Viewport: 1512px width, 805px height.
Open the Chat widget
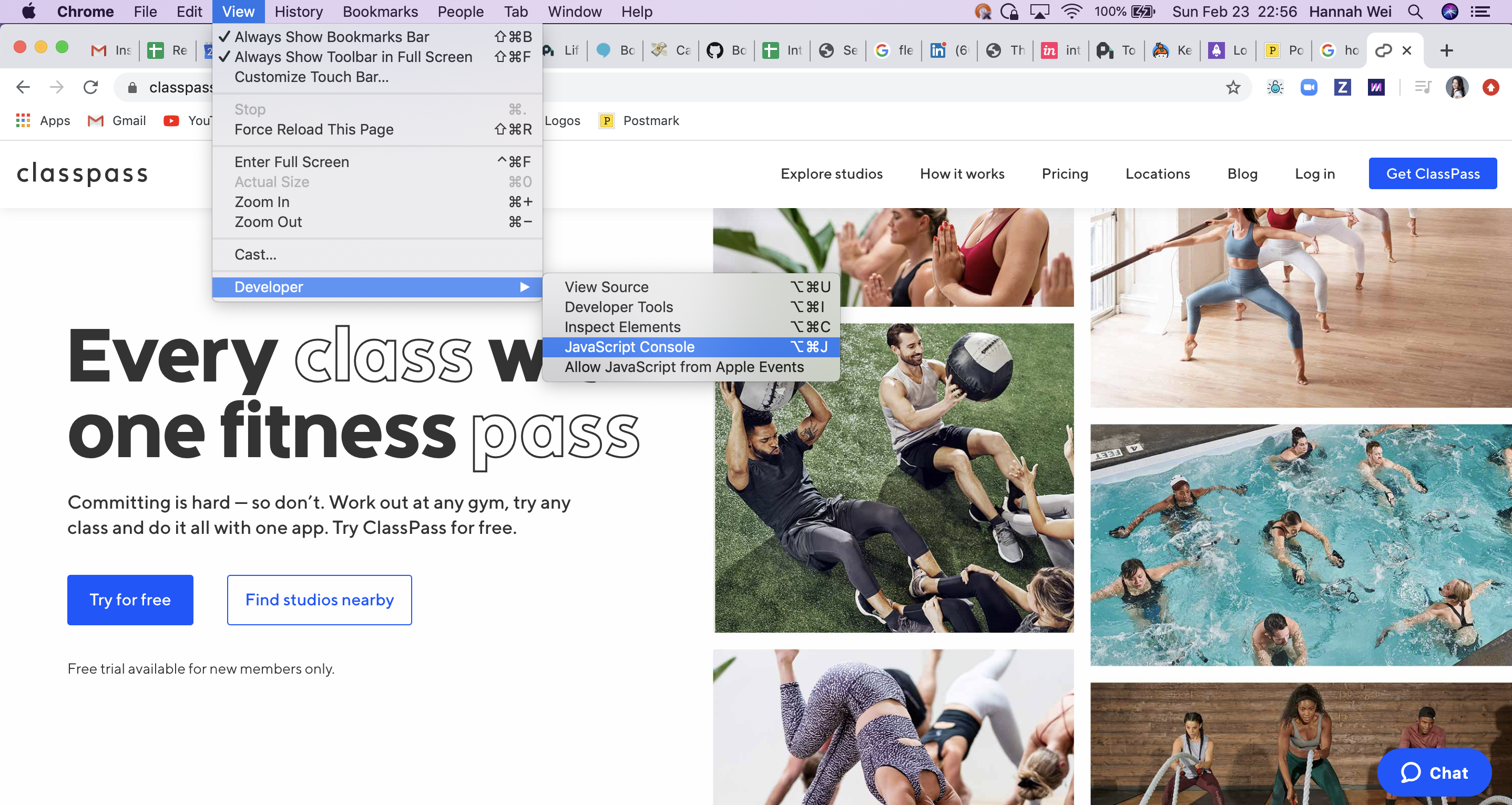[1434, 772]
